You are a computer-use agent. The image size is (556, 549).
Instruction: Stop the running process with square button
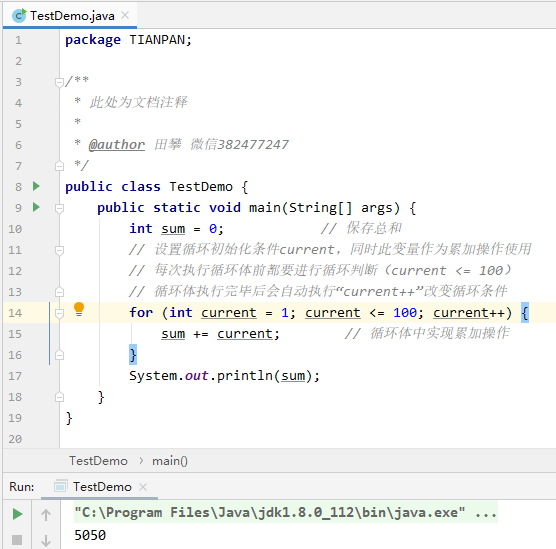17,540
